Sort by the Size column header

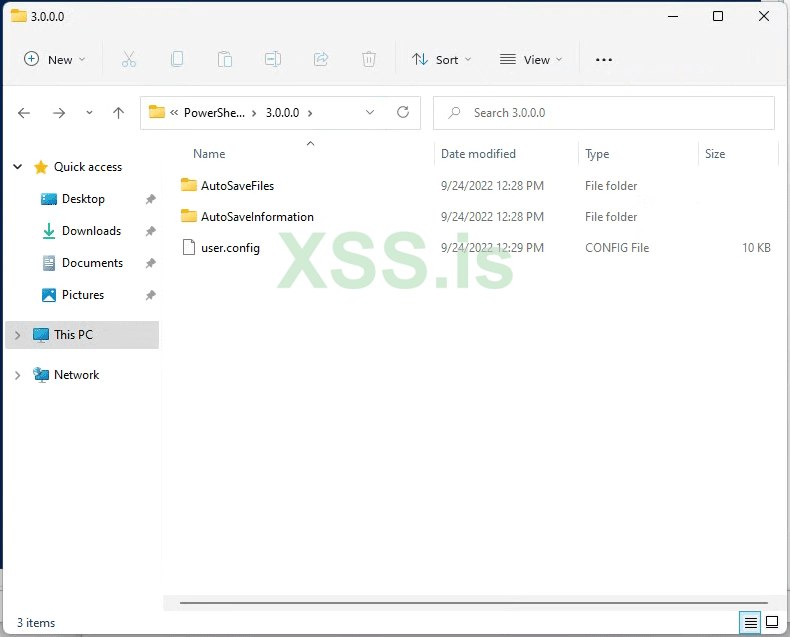point(715,154)
